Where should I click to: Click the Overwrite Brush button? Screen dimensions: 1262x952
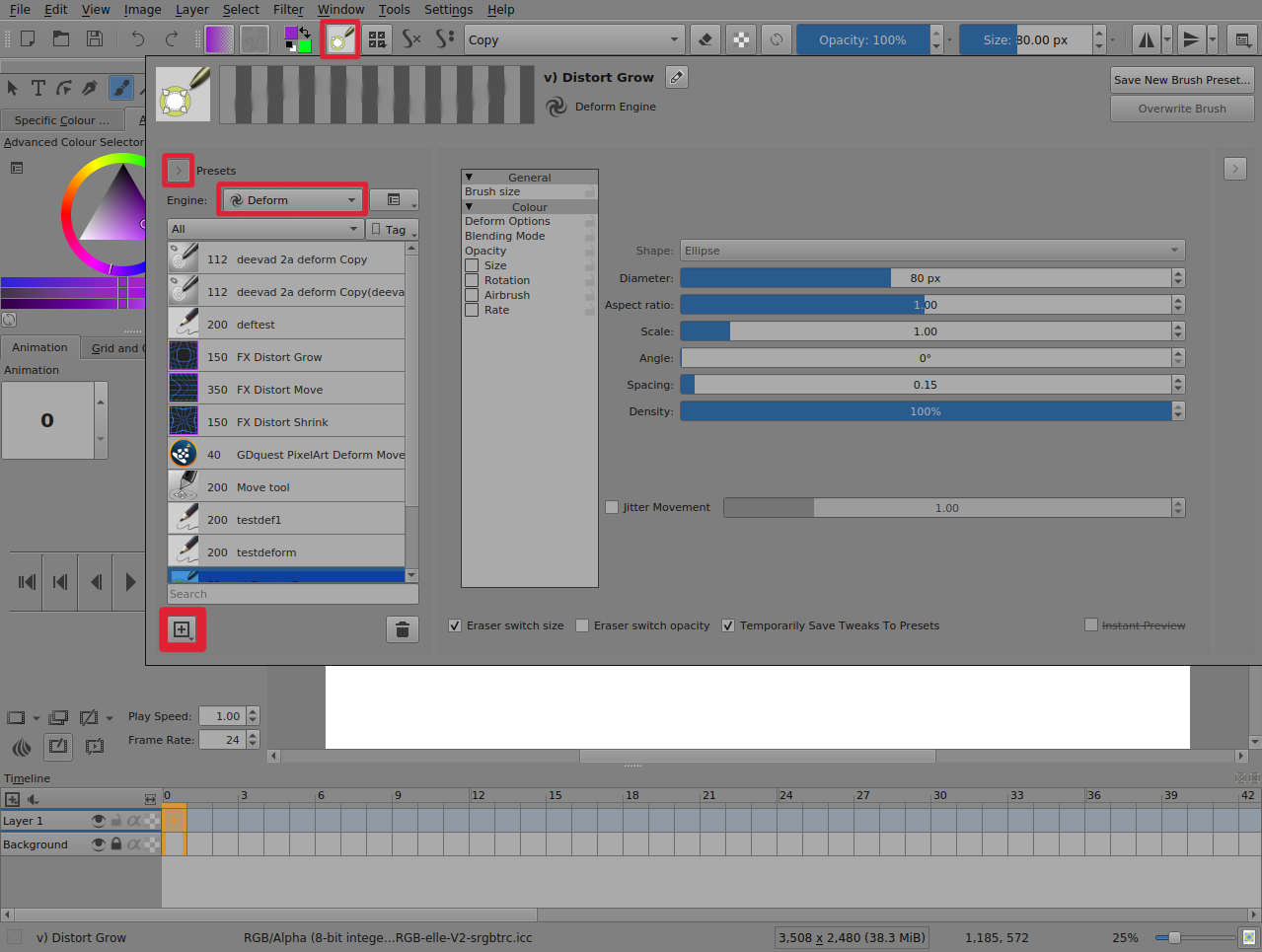[x=1181, y=109]
